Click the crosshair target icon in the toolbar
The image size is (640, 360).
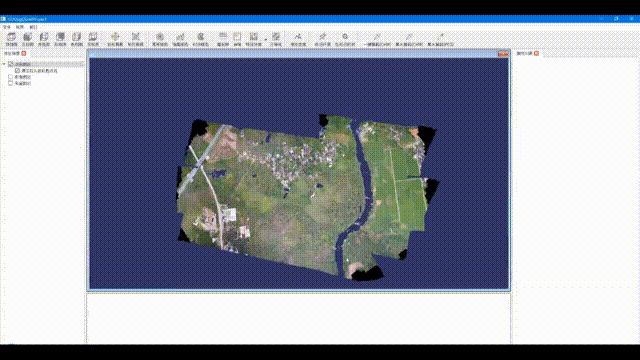(x=115, y=37)
